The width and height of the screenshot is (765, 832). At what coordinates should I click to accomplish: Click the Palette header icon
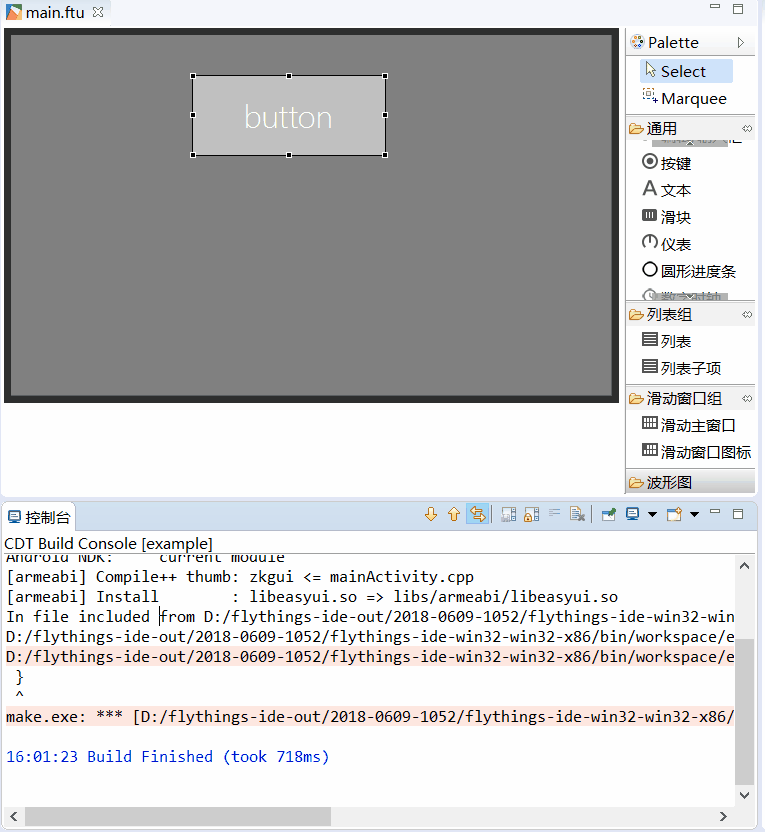[x=637, y=41]
